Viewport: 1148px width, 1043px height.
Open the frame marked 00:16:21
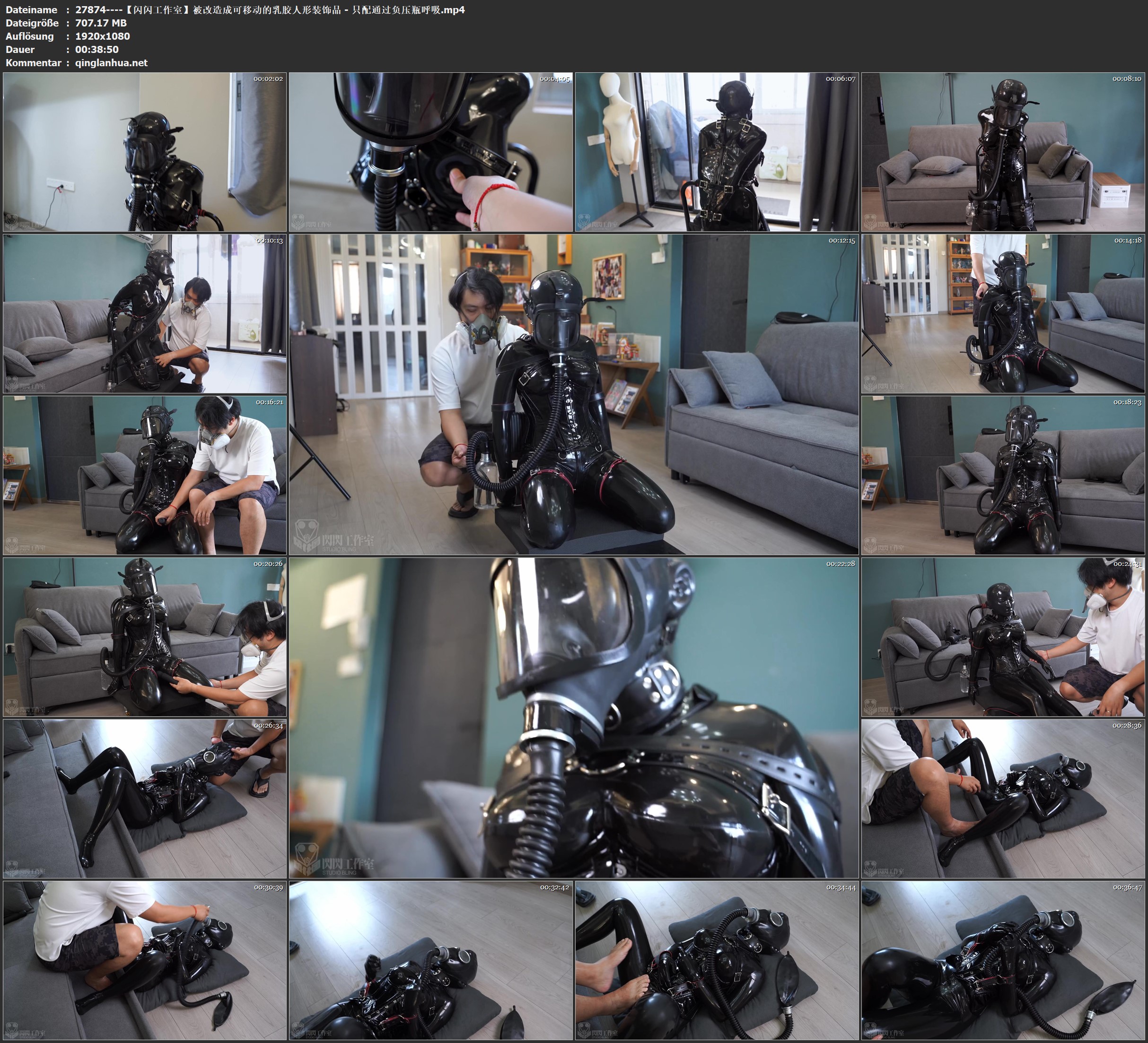[x=145, y=475]
